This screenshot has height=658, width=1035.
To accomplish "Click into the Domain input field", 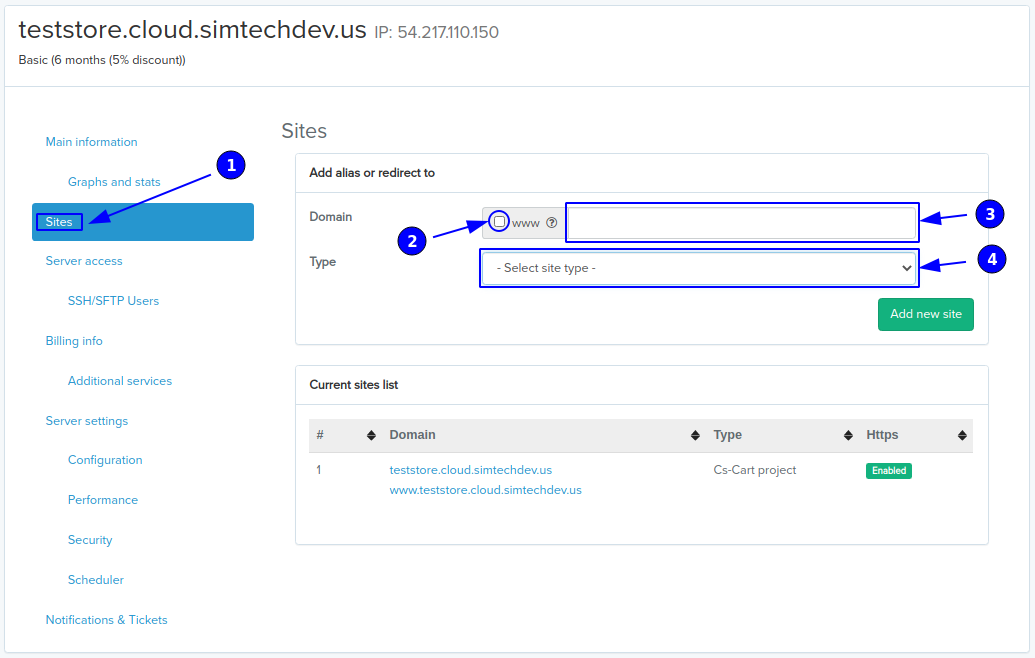I will click(742, 223).
